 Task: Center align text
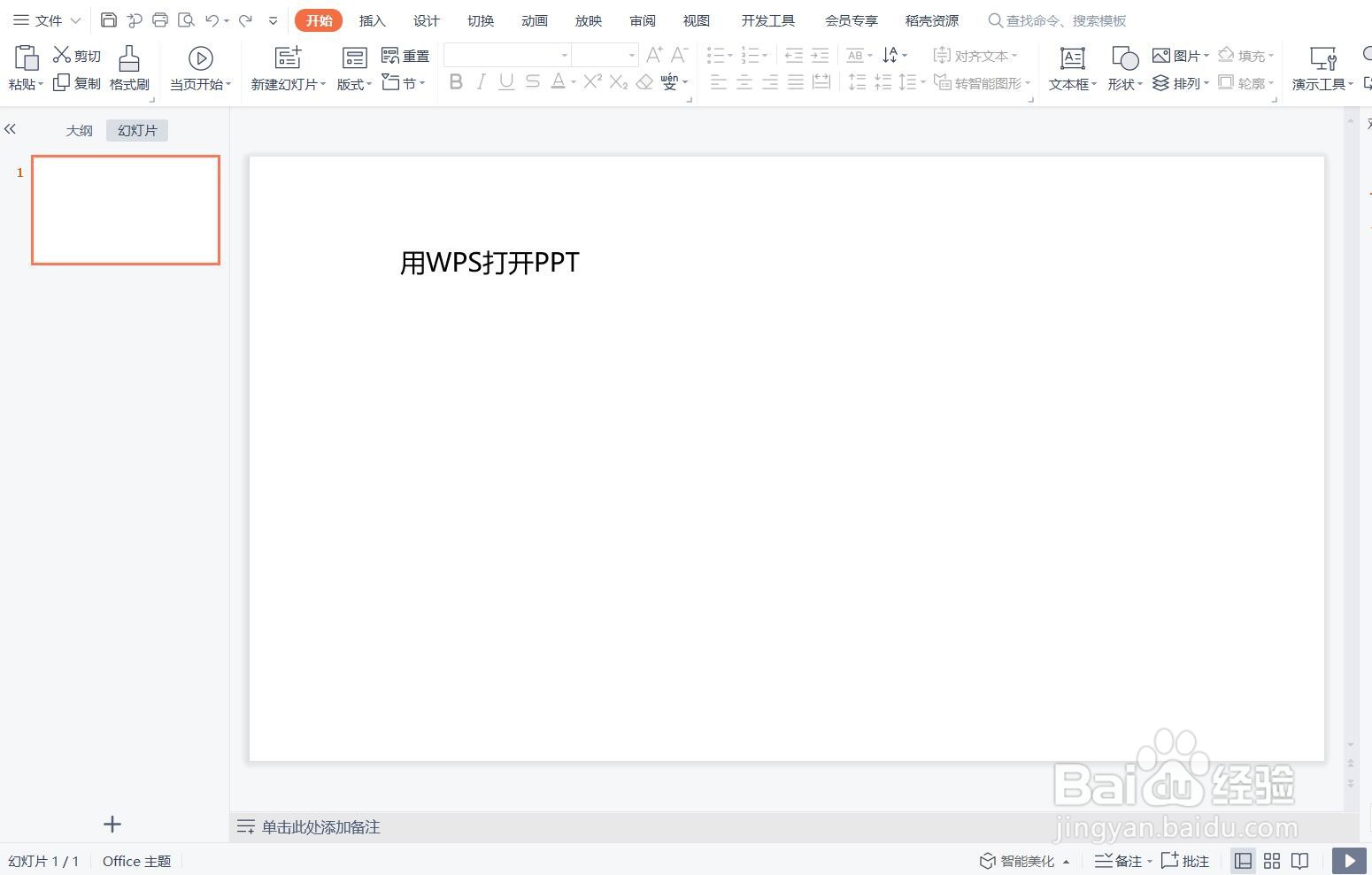tap(744, 82)
